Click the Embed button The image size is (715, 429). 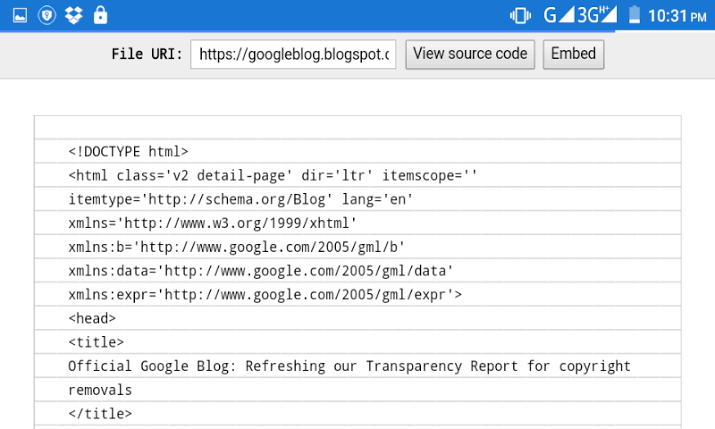point(573,54)
